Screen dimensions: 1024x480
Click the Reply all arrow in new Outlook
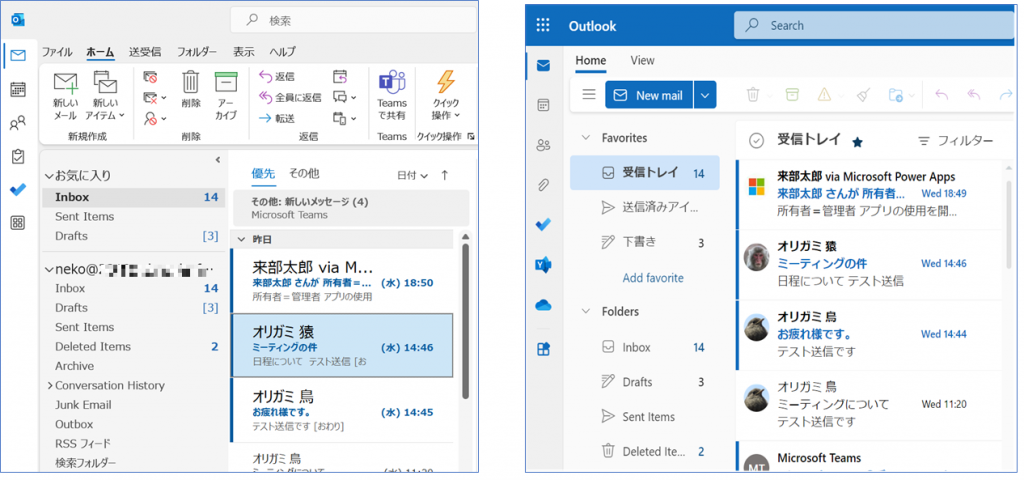pyautogui.click(x=974, y=95)
